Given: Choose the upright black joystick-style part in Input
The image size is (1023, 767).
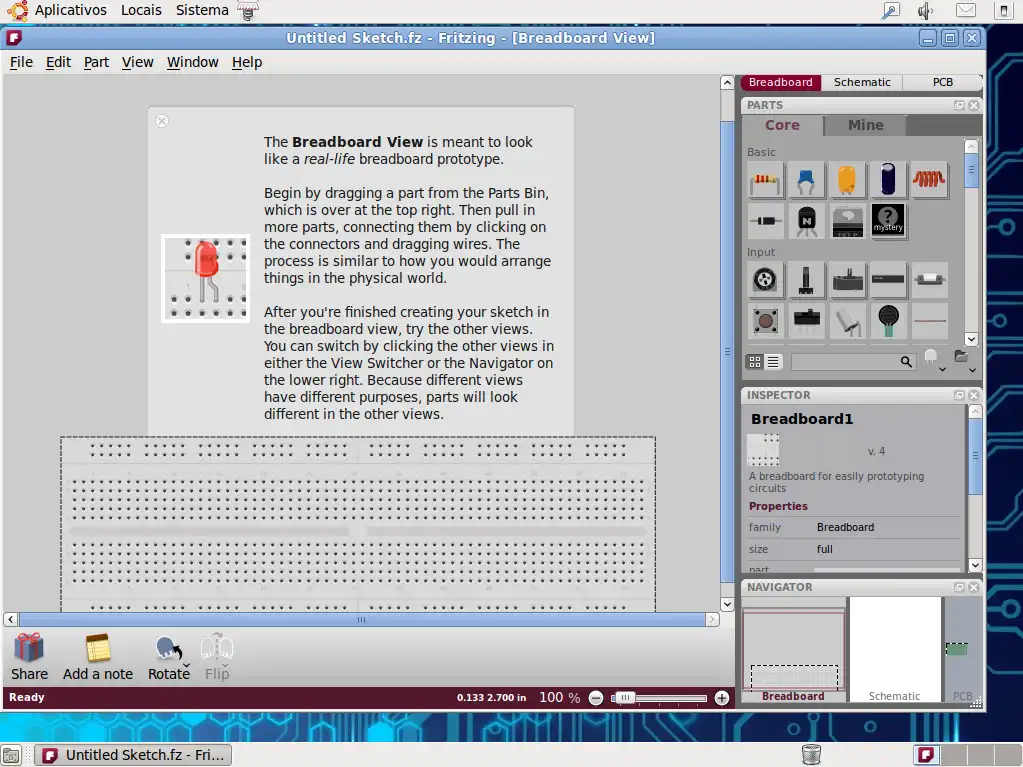Looking at the screenshot, I should (x=806, y=280).
